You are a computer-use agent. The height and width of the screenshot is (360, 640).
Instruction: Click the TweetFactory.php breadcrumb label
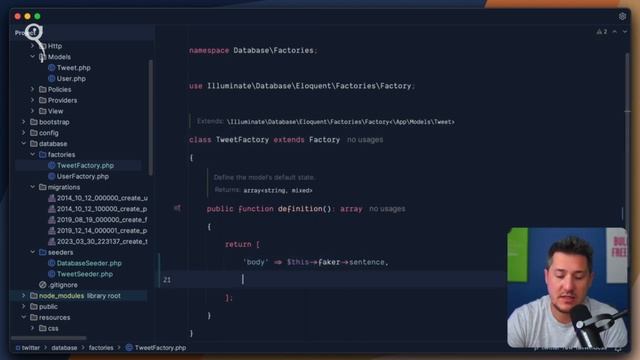click(x=160, y=348)
